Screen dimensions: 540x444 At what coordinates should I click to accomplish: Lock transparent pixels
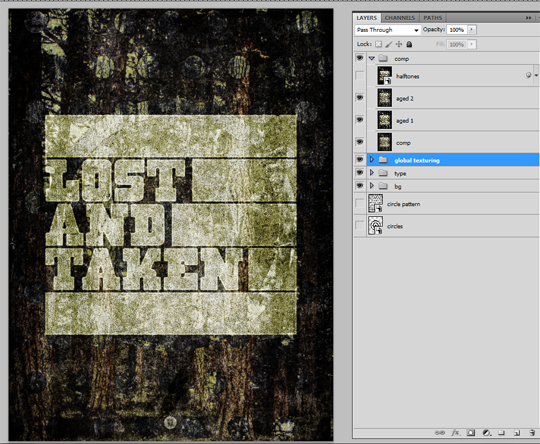point(378,44)
